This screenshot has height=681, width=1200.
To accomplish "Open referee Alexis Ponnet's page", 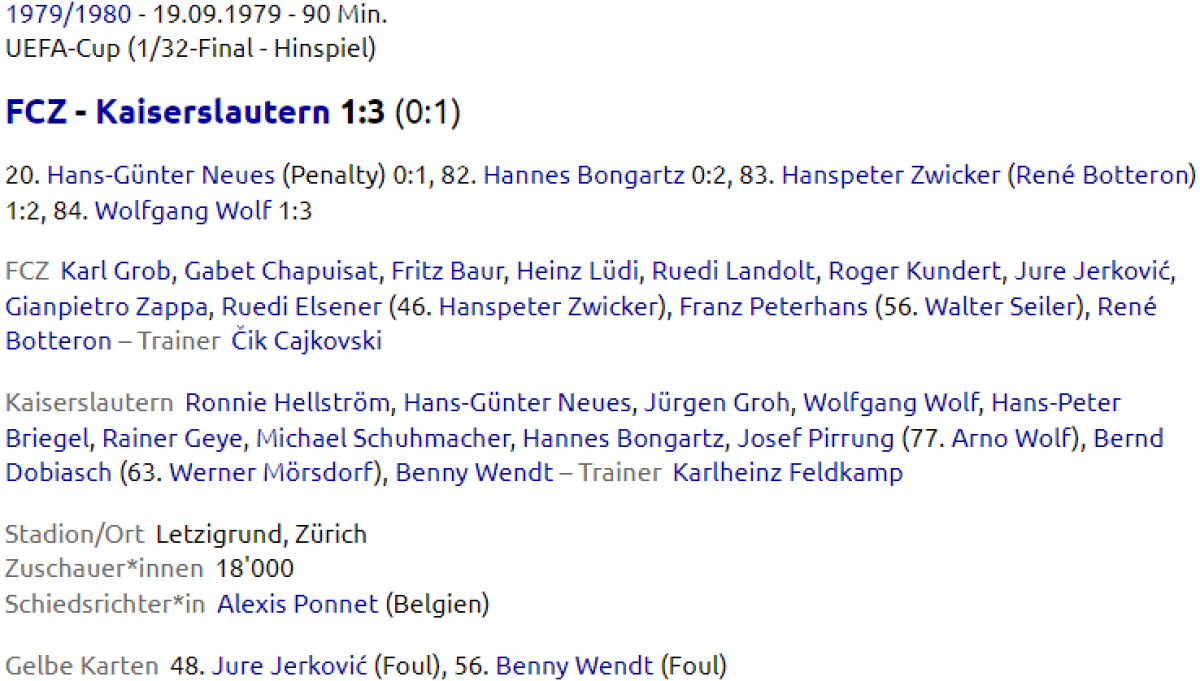I will click(298, 605).
